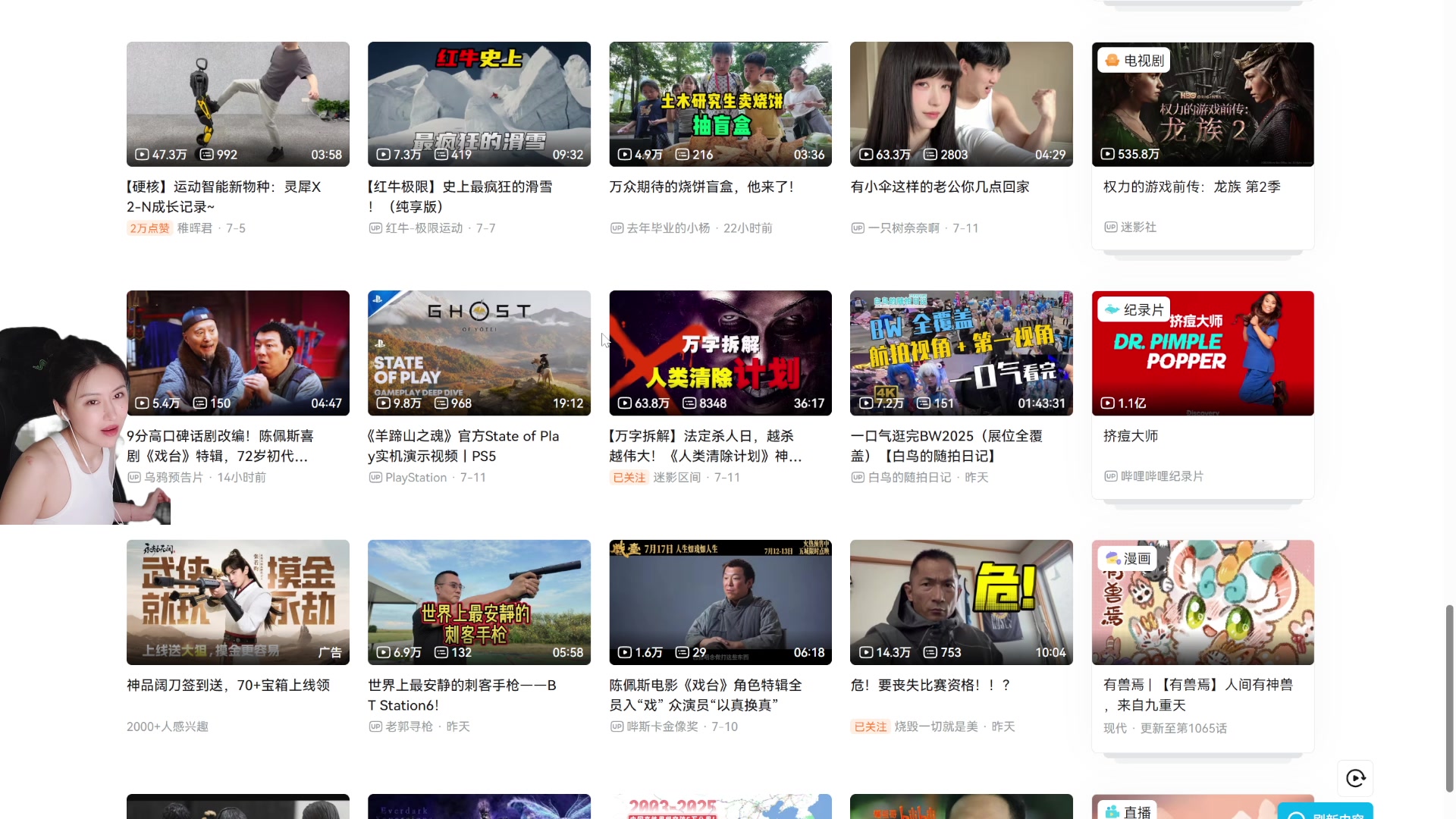Click title 陈佩斯电影《戏台》角色特辑全员入"戏"
The width and height of the screenshot is (1456, 819).
pyautogui.click(x=705, y=695)
